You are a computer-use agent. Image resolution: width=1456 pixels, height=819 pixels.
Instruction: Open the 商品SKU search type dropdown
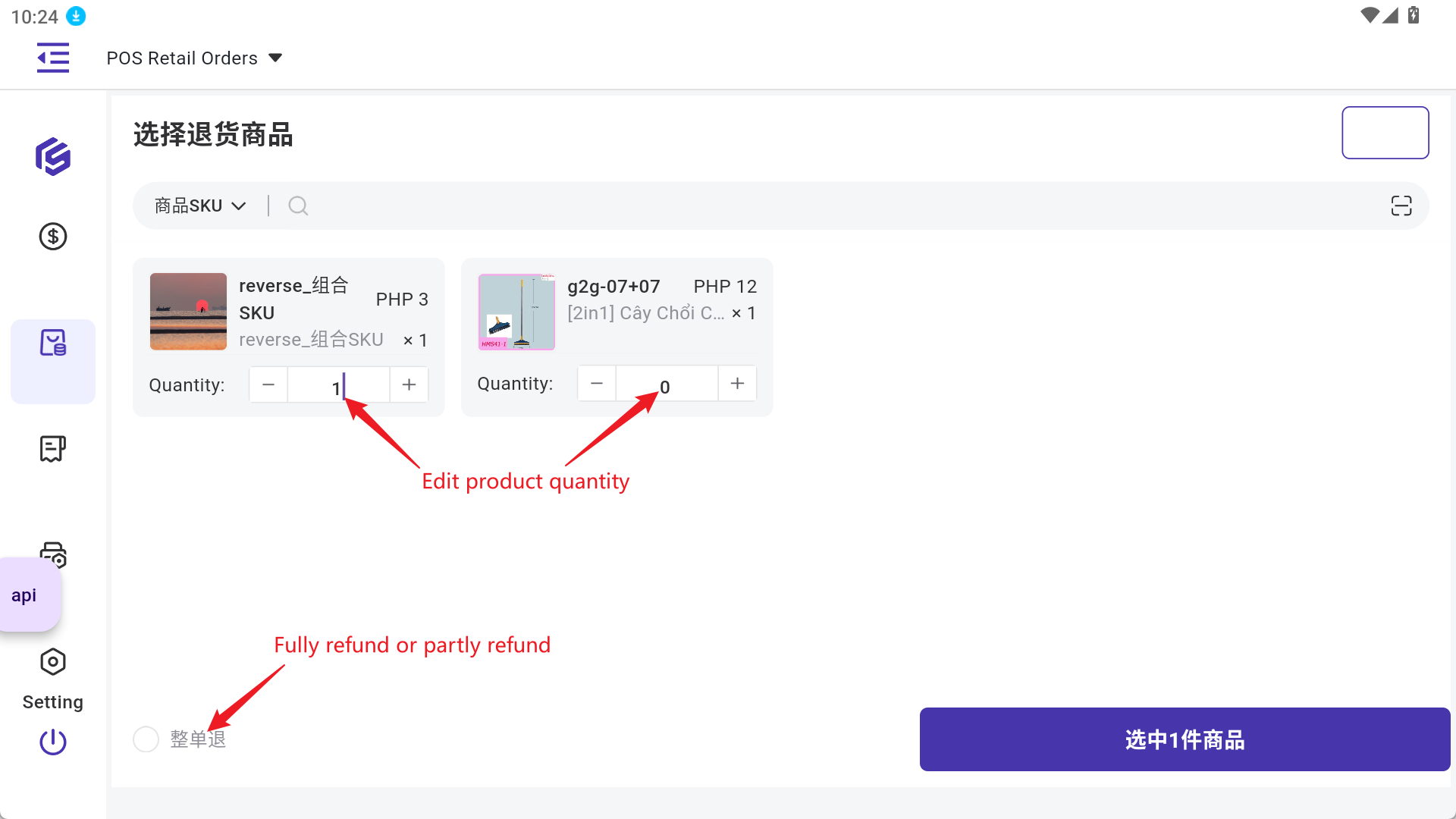(200, 206)
